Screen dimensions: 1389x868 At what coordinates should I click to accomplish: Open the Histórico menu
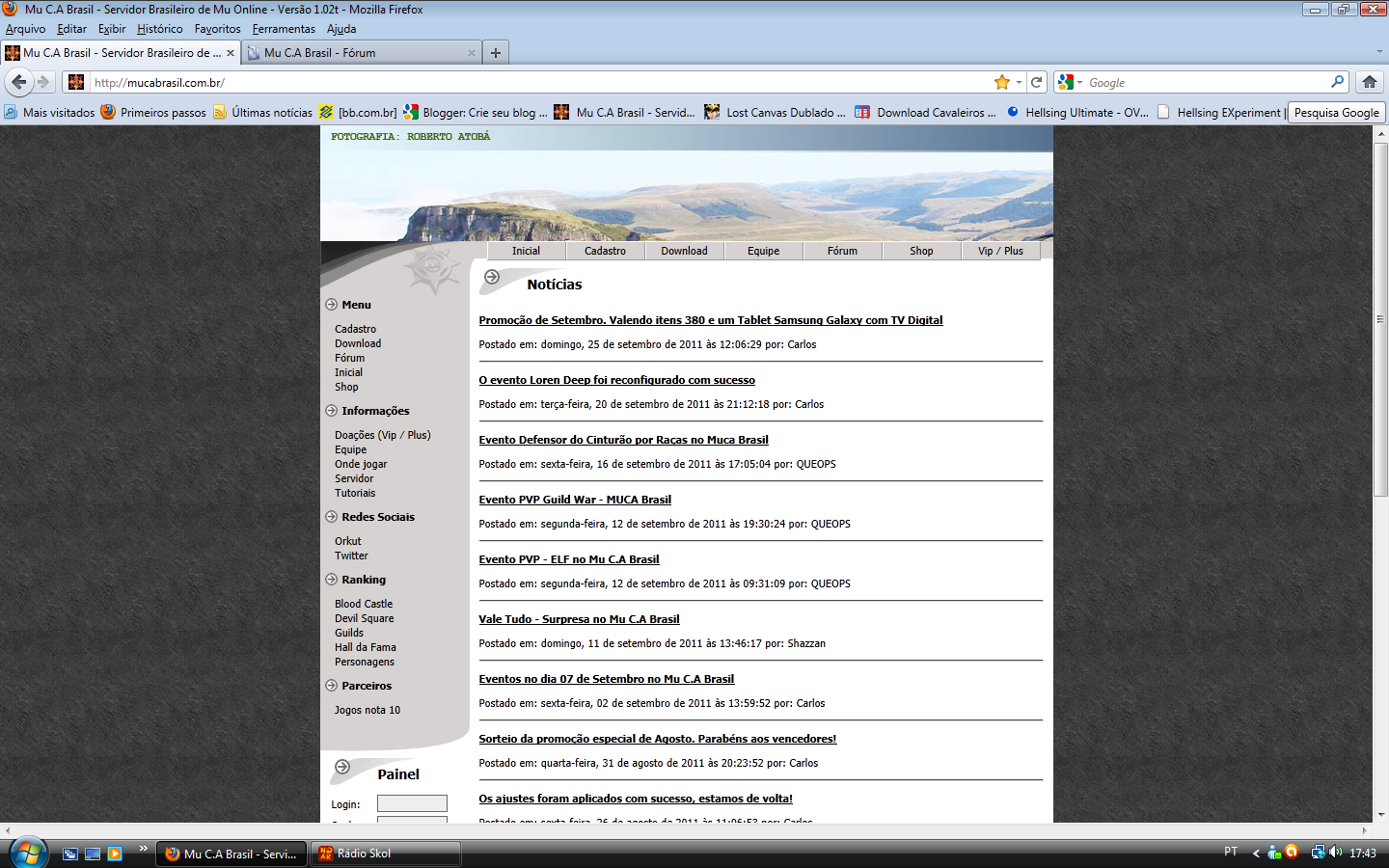pyautogui.click(x=159, y=29)
